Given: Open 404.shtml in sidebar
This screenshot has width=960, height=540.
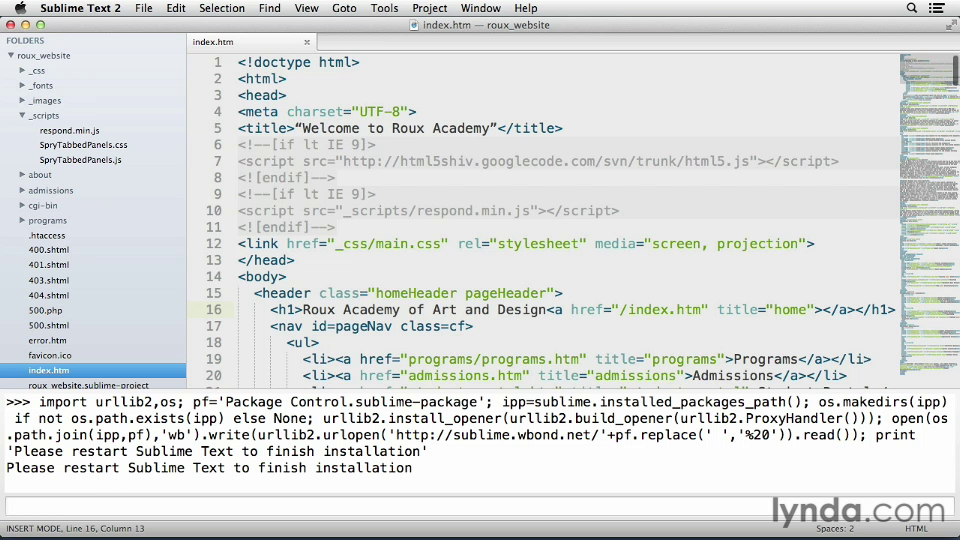Looking at the screenshot, I should [48, 295].
